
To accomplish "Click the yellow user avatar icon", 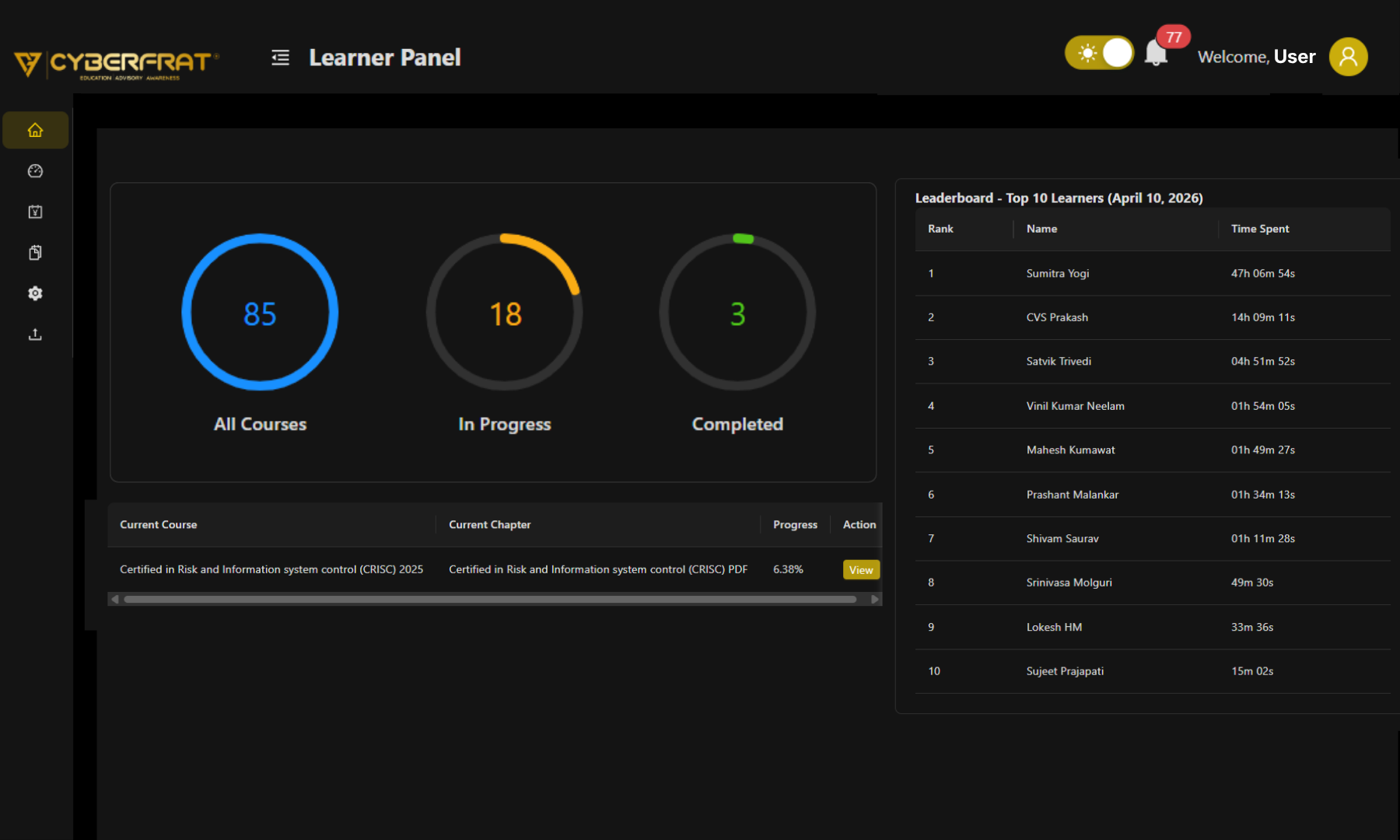I will click(x=1348, y=57).
